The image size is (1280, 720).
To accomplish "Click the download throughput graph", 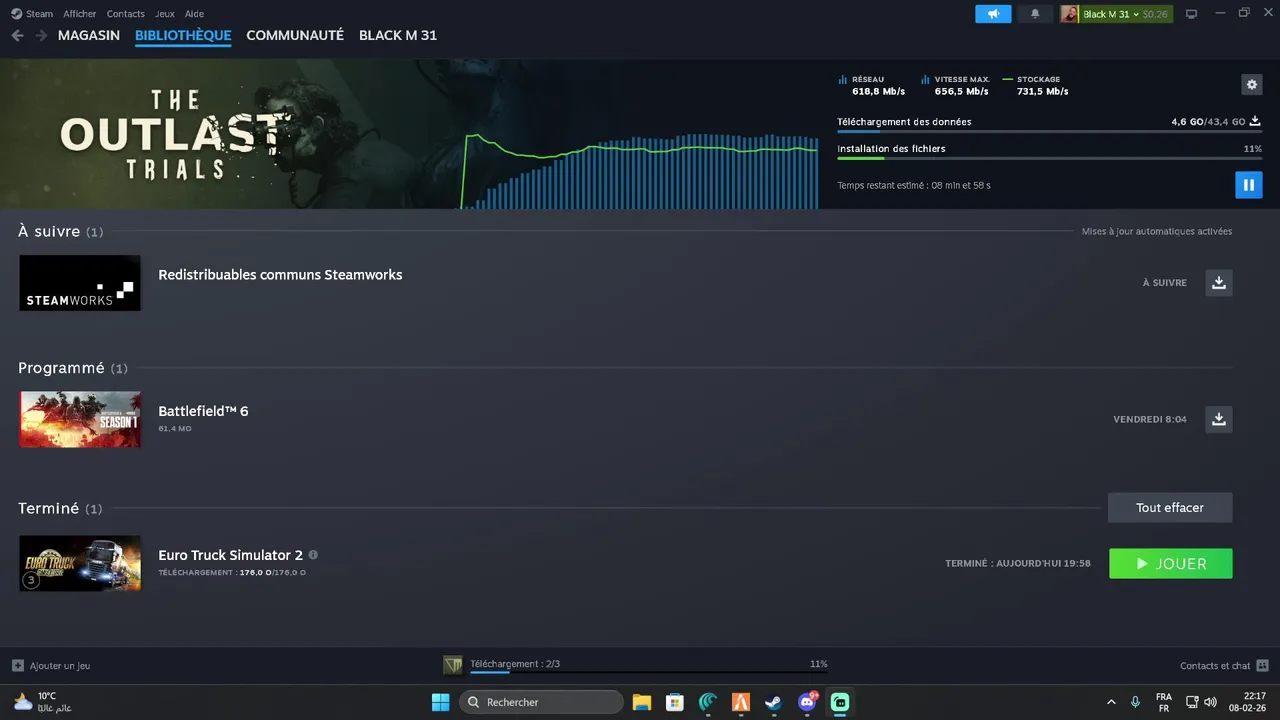I will tap(639, 171).
